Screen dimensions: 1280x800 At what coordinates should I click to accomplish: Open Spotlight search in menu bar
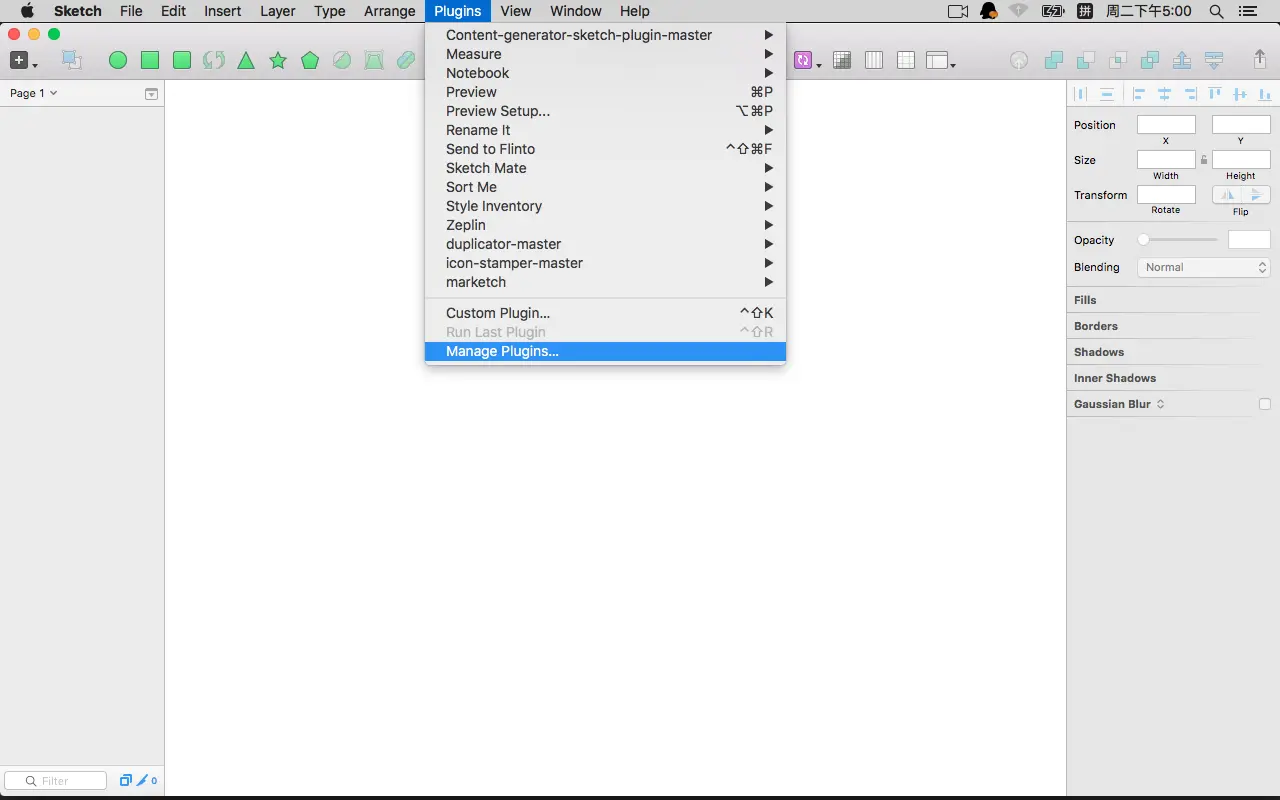[x=1216, y=11]
